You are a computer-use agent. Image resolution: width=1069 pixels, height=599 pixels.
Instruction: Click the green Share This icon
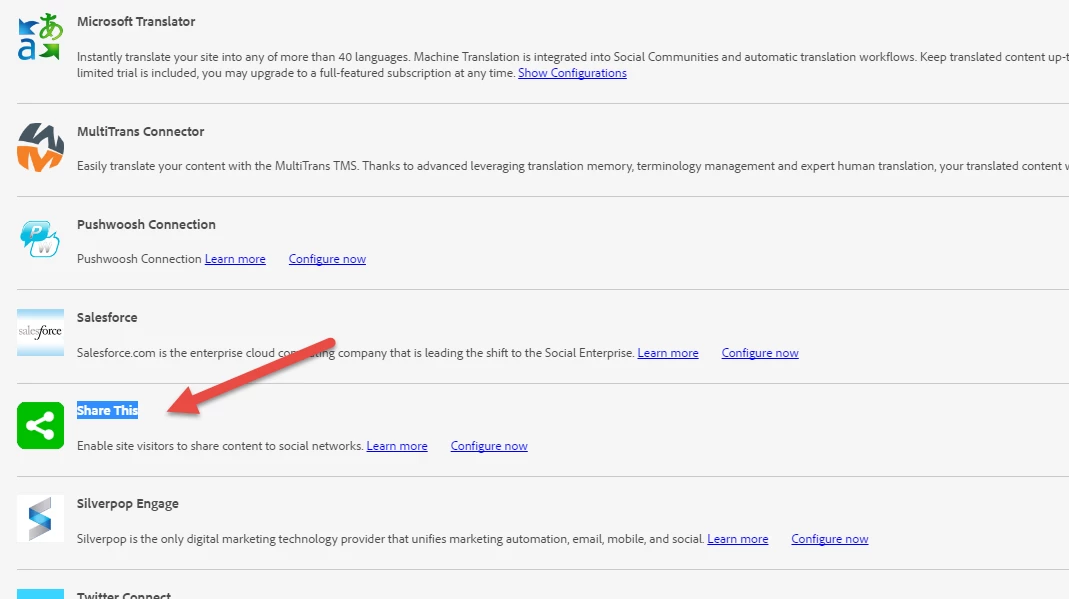click(x=40, y=425)
